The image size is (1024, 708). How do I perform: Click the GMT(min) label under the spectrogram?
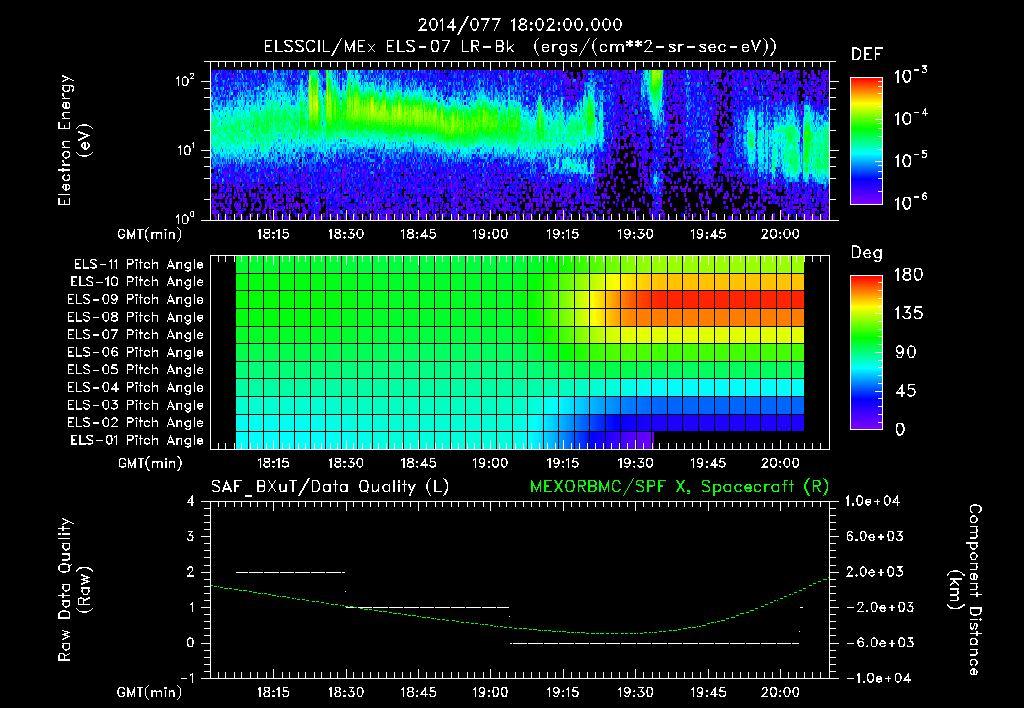[x=150, y=234]
